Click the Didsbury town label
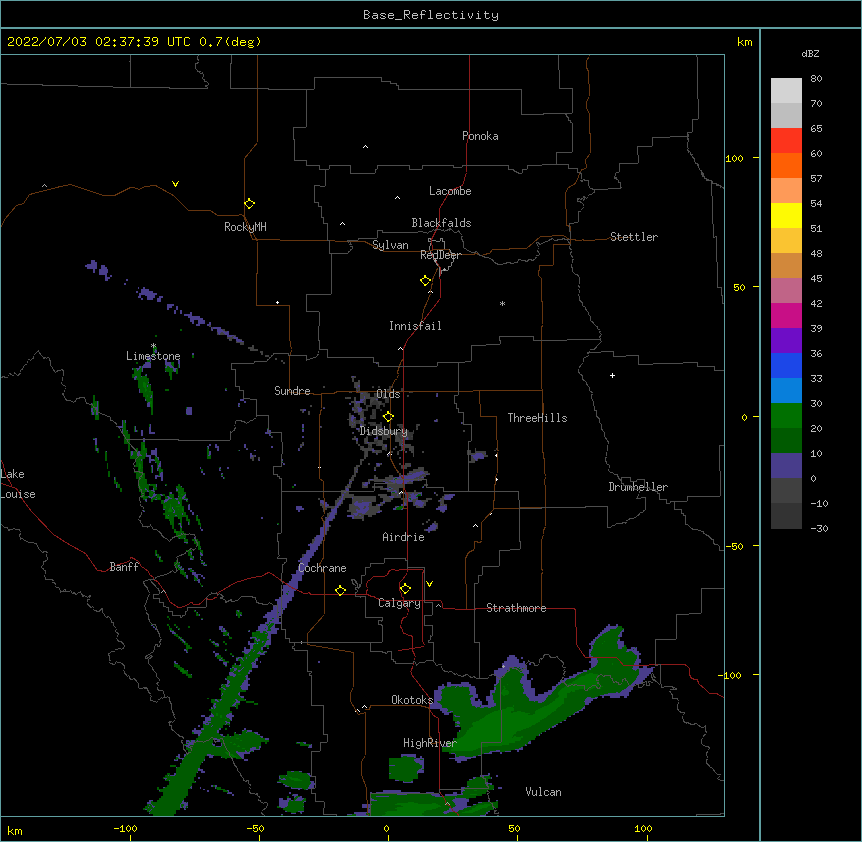 384,431
